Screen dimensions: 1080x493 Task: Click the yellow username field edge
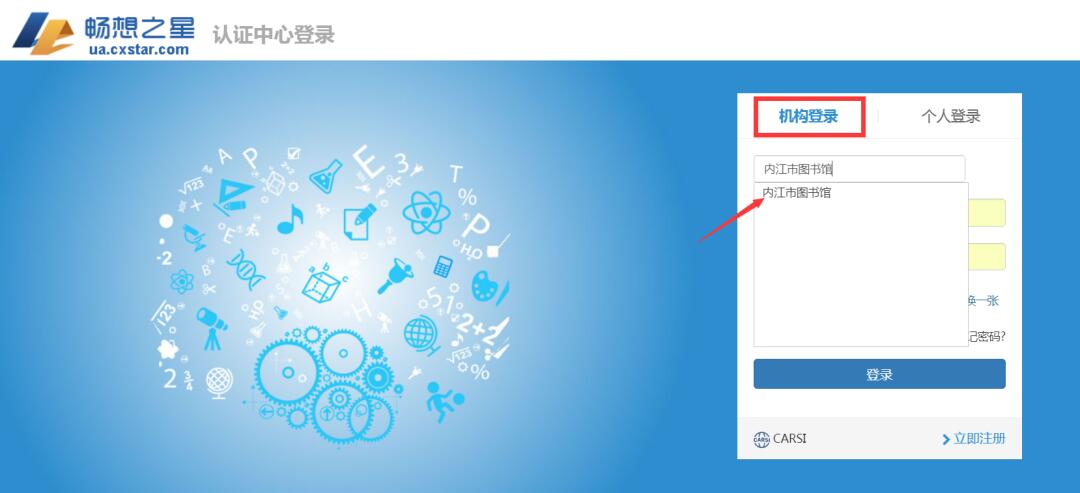tap(987, 213)
